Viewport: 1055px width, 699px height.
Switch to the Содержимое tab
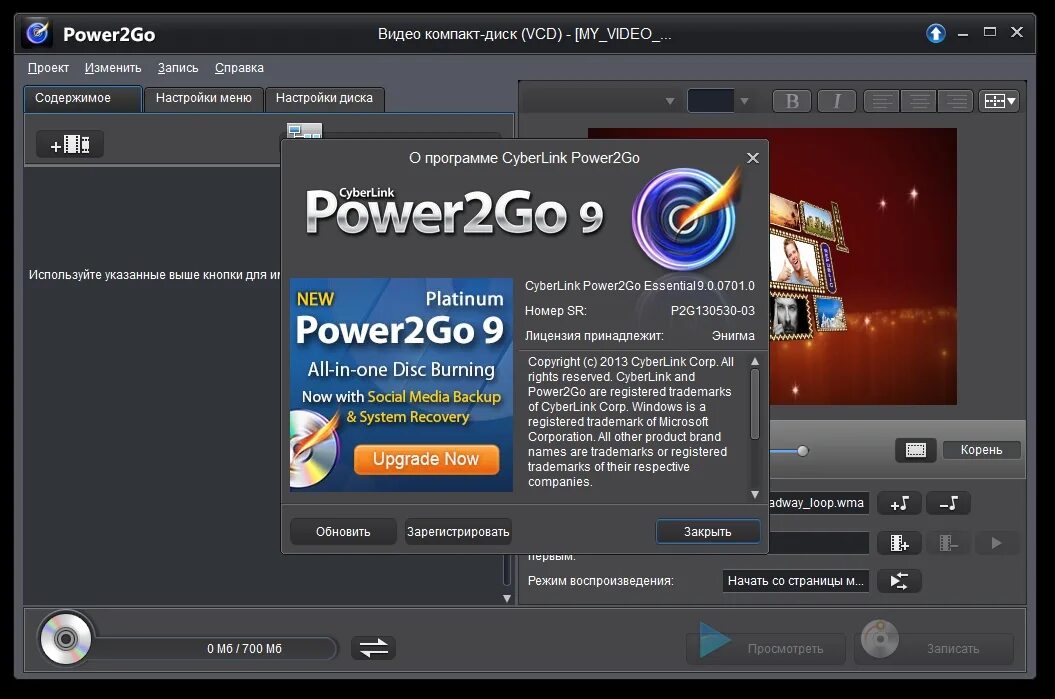(83, 98)
